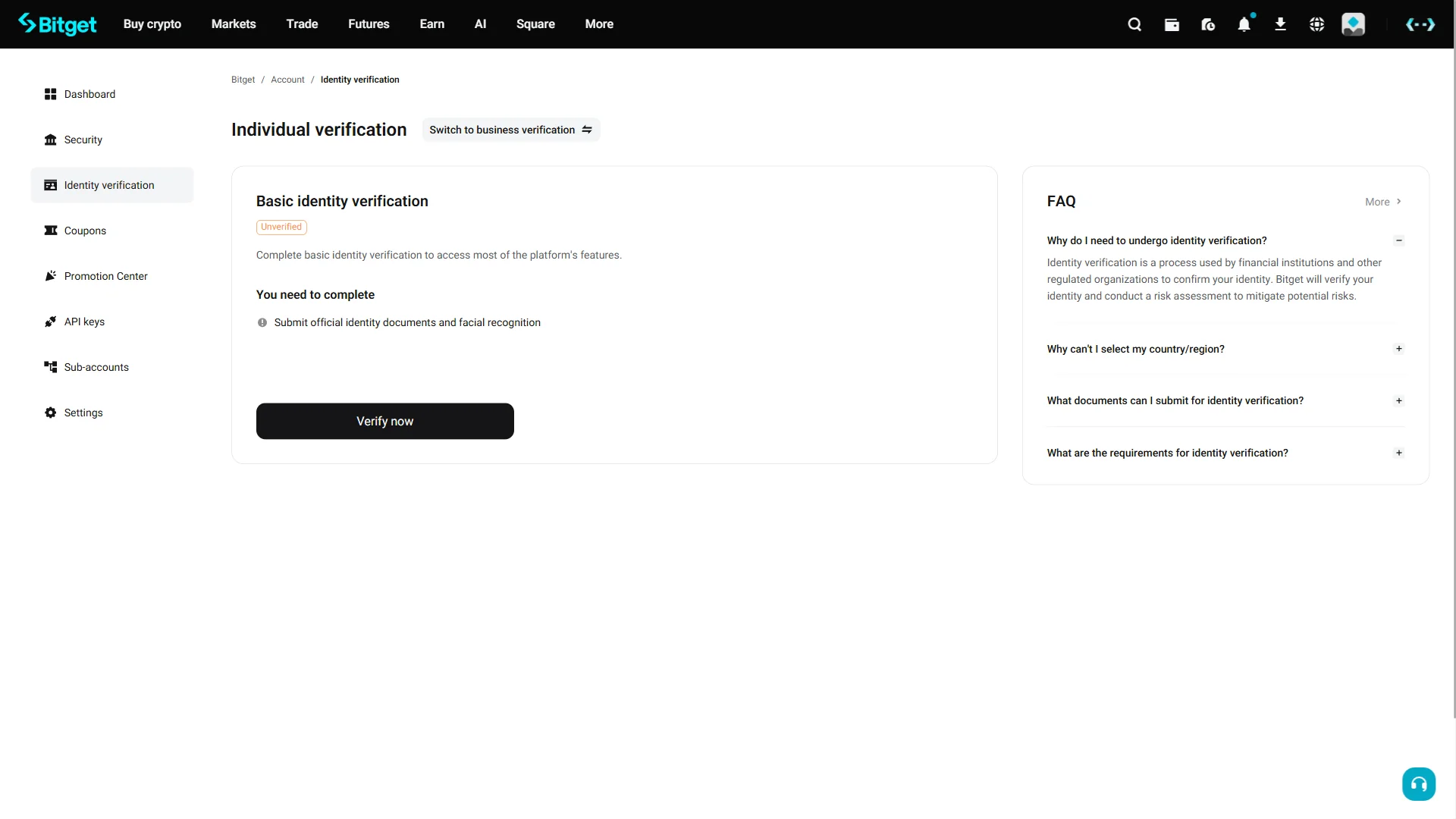The height and width of the screenshot is (819, 1456).
Task: Click the chevron next to FAQ More
Action: 1399,202
